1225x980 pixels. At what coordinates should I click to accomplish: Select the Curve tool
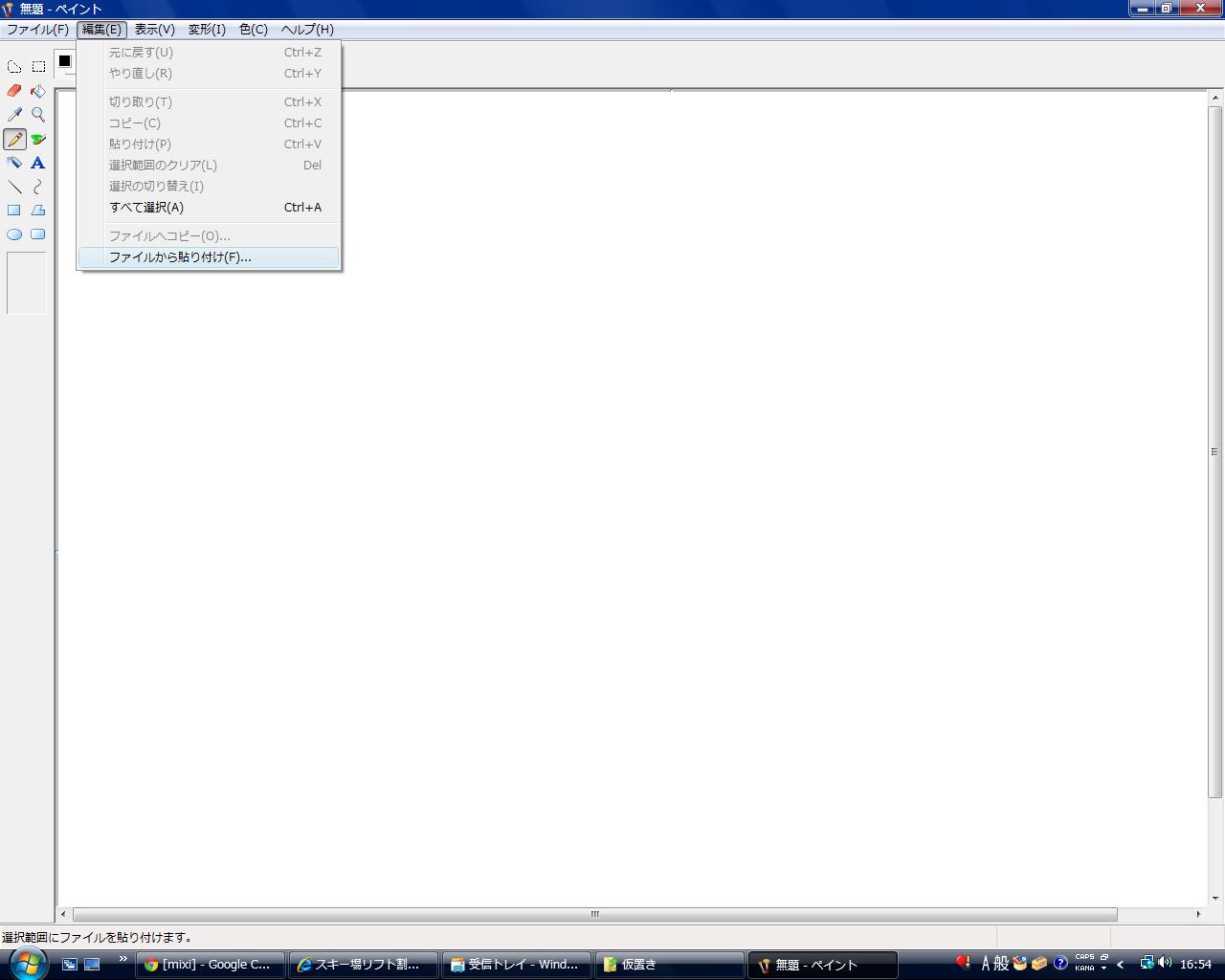tap(38, 187)
